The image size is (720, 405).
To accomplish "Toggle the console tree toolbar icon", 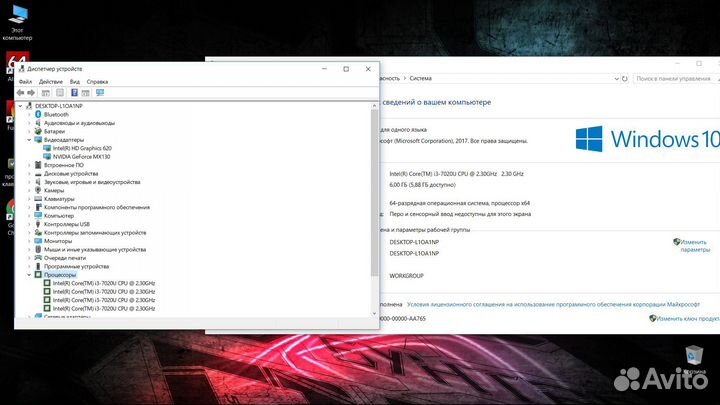I will (x=45, y=93).
